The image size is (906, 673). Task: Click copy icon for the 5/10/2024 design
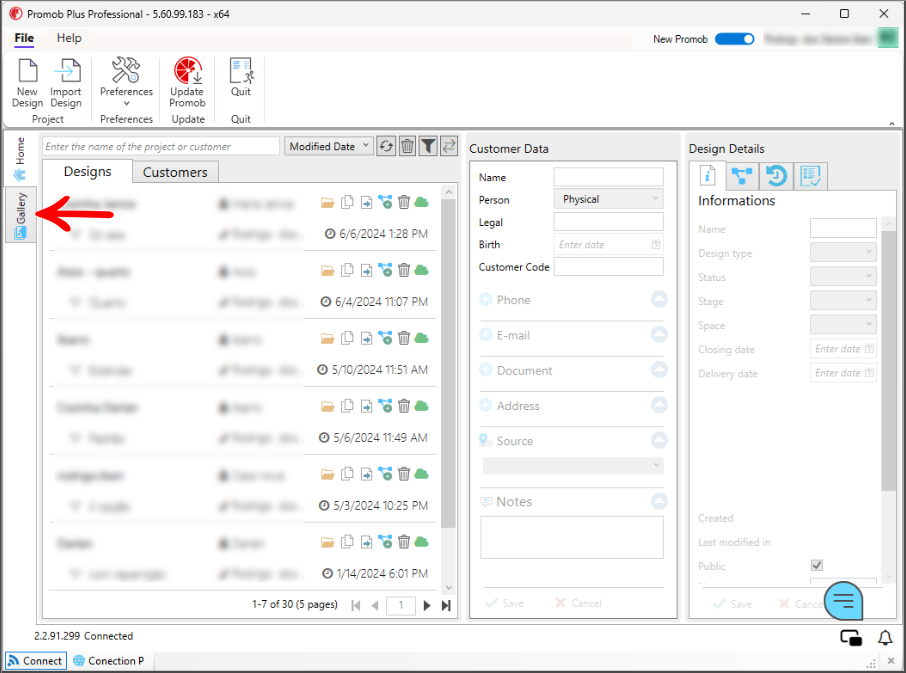coord(347,338)
